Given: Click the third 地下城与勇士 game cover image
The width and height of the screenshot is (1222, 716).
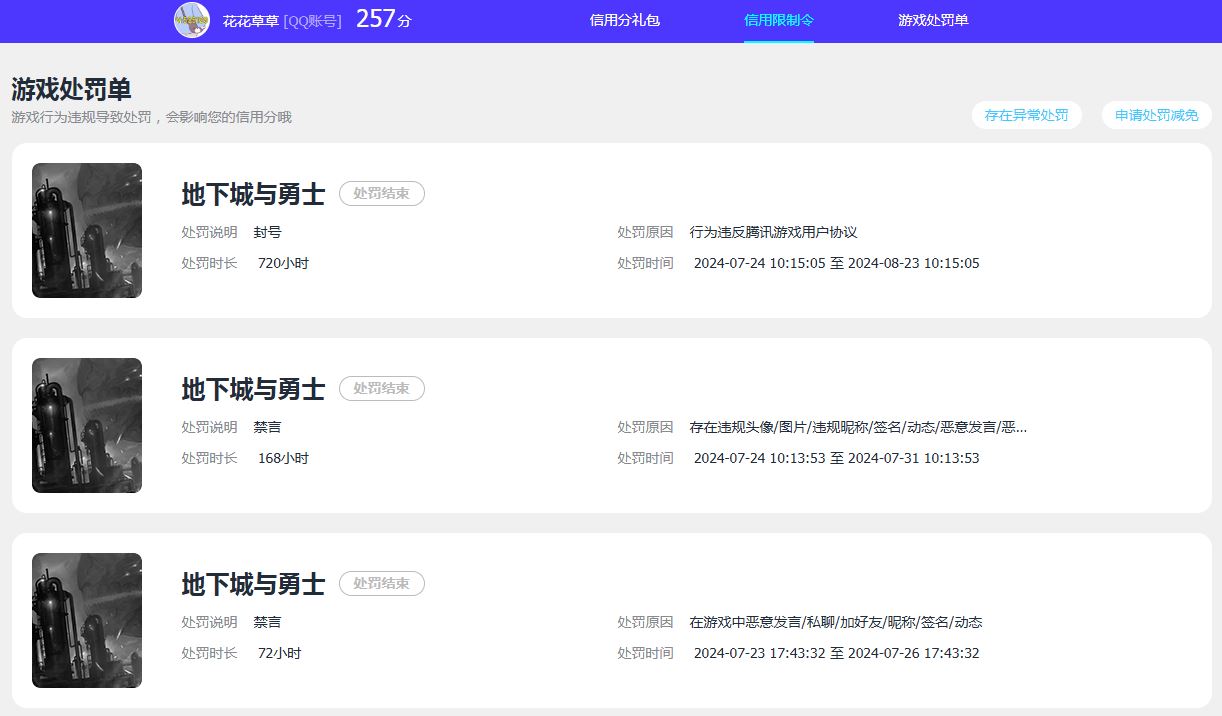Looking at the screenshot, I should tap(86, 619).
